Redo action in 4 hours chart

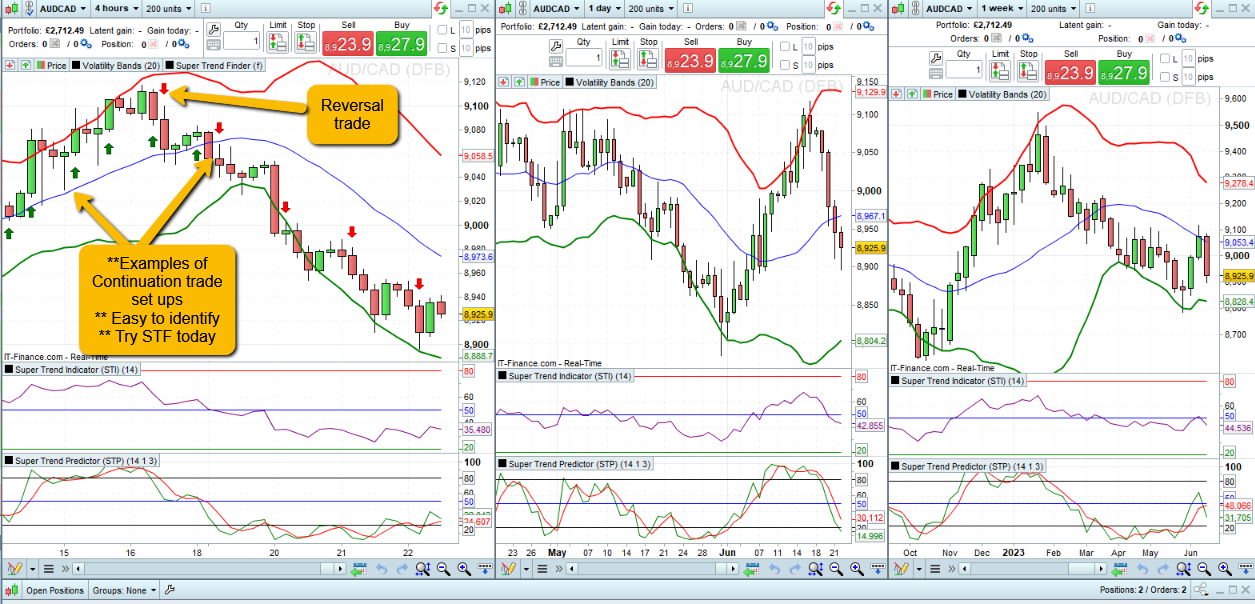pyautogui.click(x=402, y=569)
